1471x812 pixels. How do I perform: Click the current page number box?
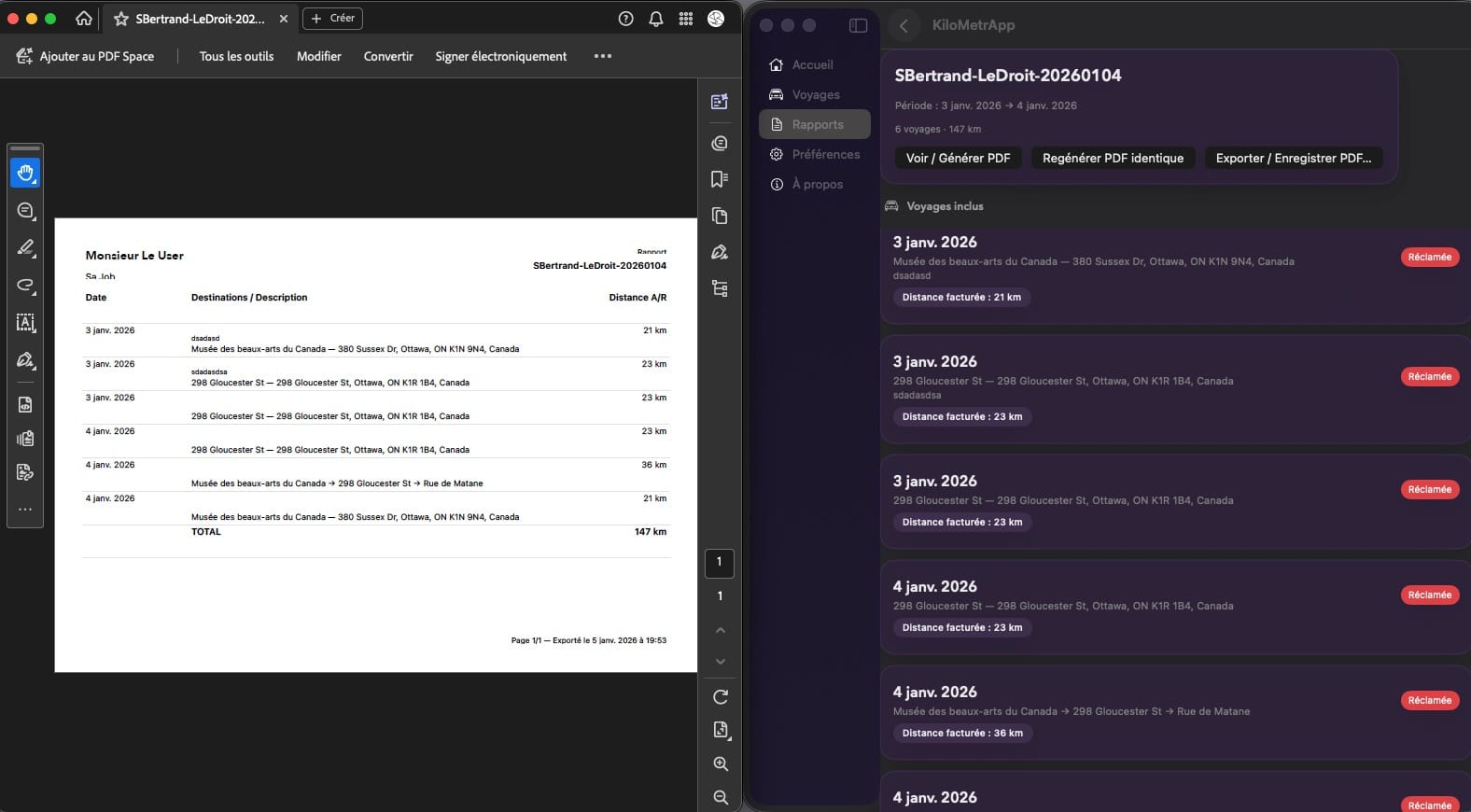pos(719,562)
